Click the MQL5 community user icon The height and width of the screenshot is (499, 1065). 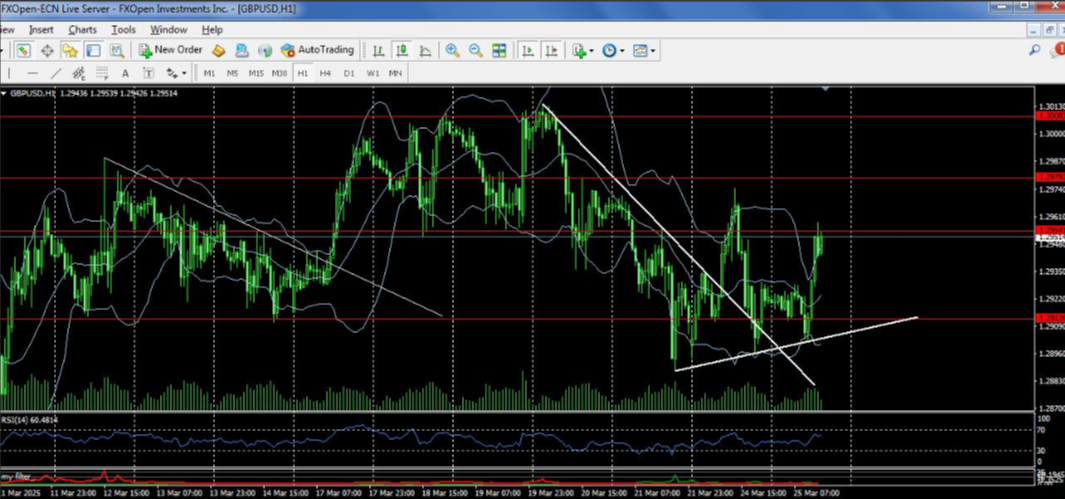click(241, 50)
